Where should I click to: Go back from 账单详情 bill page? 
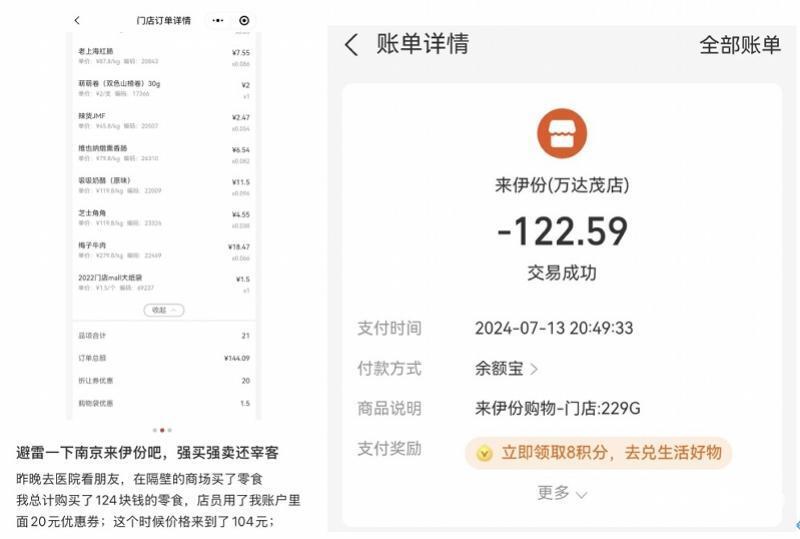tap(352, 45)
